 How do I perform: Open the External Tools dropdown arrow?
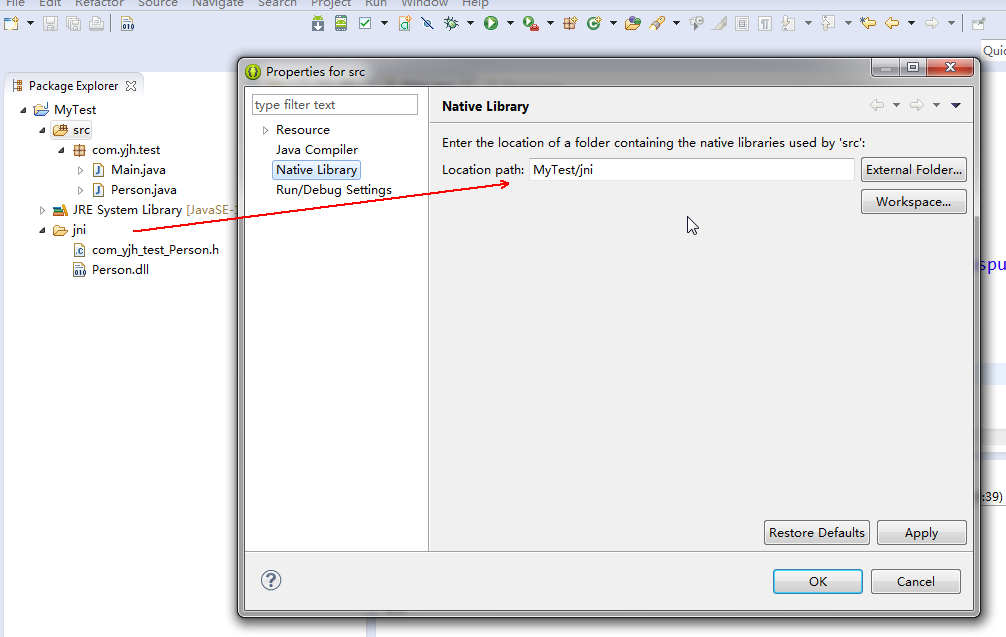point(550,24)
